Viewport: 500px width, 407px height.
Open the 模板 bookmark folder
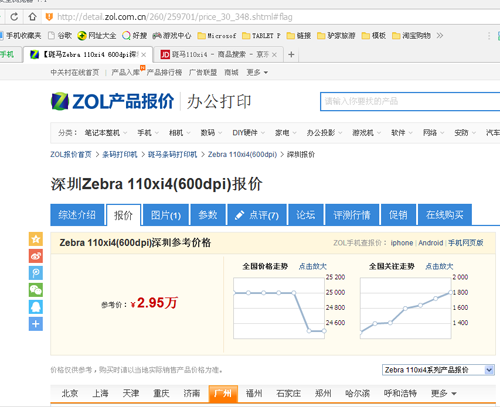(374, 35)
